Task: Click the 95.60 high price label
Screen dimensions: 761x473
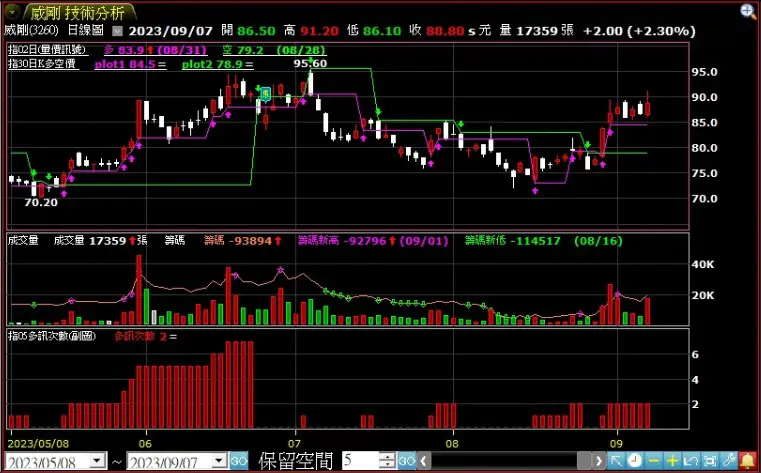Action: click(x=310, y=64)
